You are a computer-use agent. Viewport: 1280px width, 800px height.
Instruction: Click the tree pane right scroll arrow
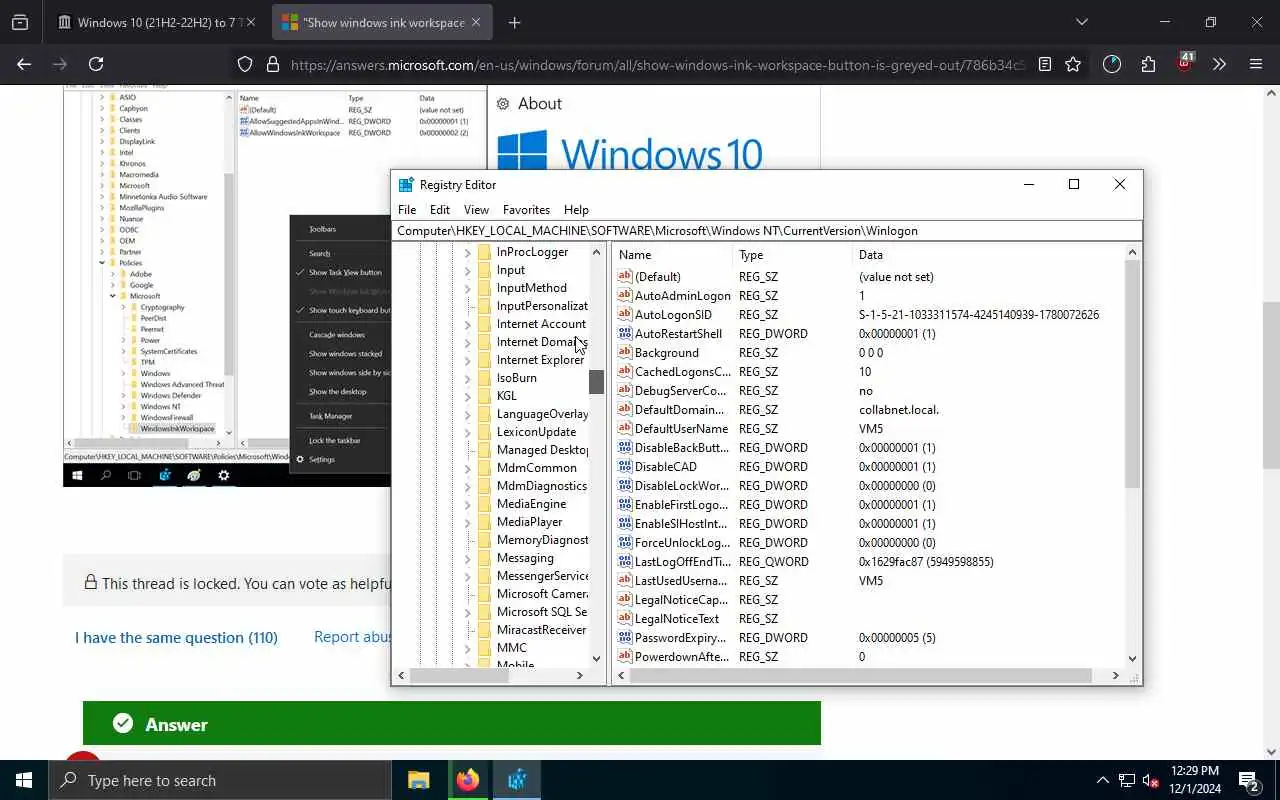pyautogui.click(x=579, y=676)
